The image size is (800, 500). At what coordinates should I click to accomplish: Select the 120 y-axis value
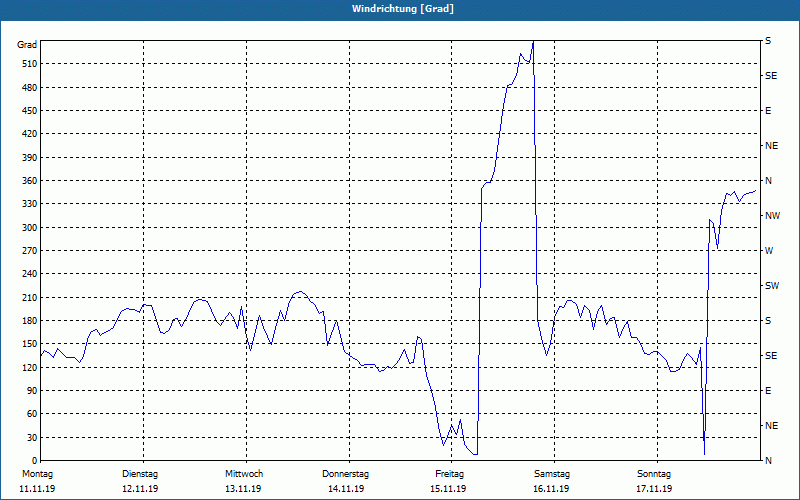coord(31,367)
